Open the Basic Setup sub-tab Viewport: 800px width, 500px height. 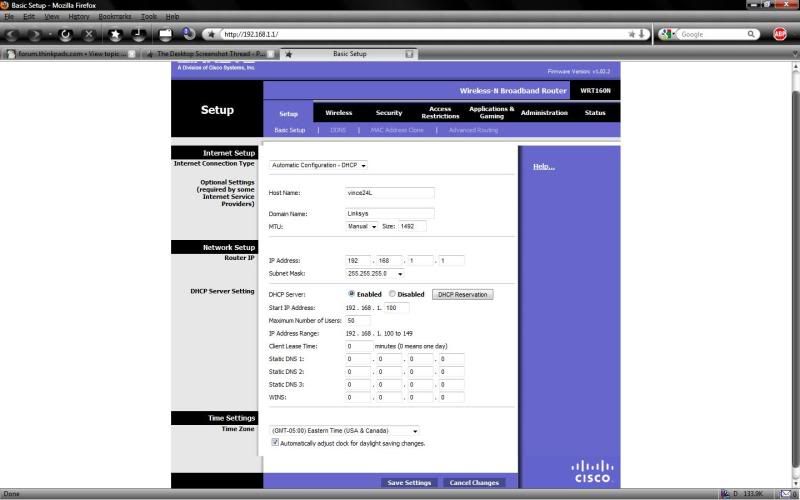[290, 130]
